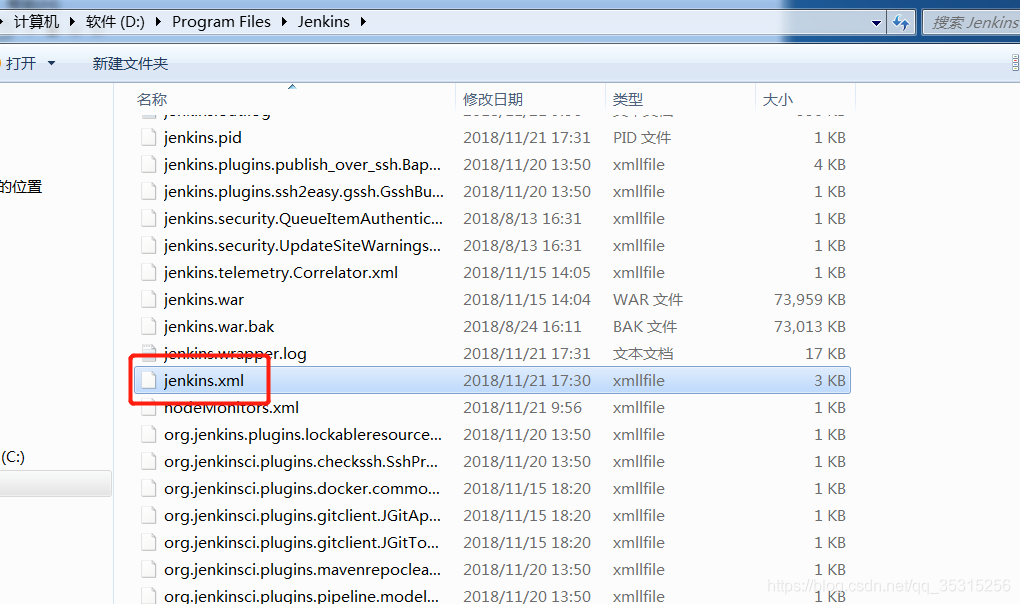Click the 软件 (D:) breadcrumb segment

115,22
